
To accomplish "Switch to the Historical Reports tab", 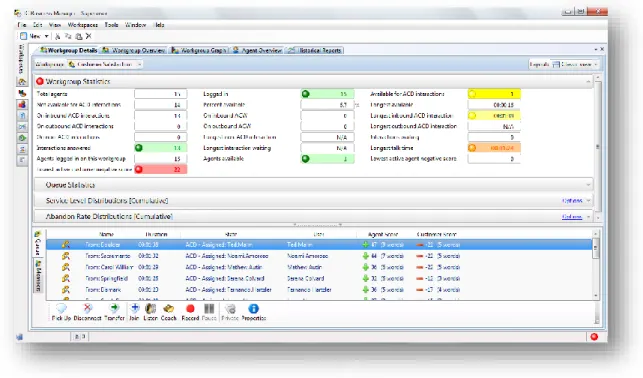I will click(x=315, y=50).
